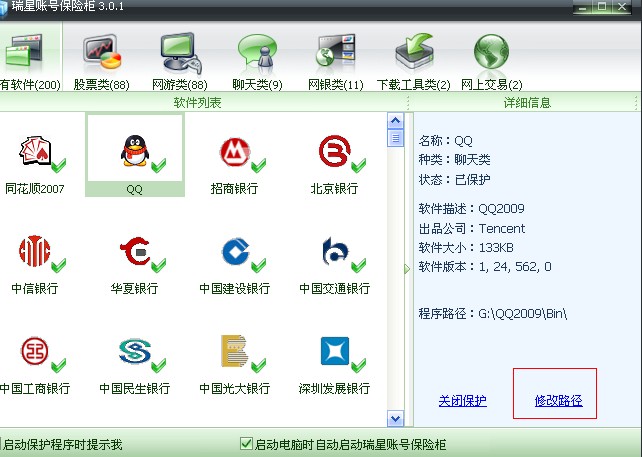The image size is (642, 457).
Task: Select the 中国工商银行 icon
Action: 35,351
